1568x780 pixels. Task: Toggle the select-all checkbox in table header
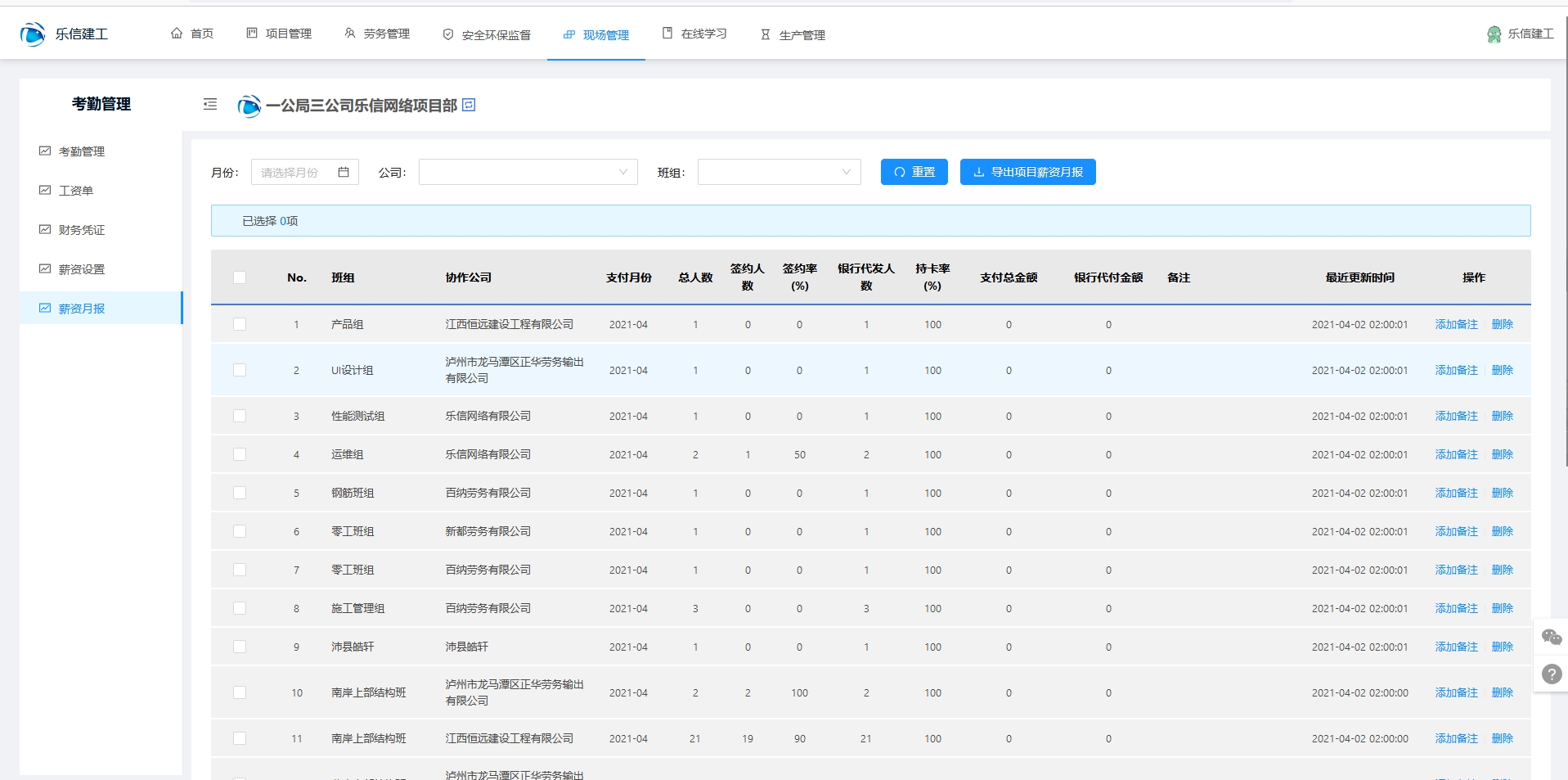(x=240, y=277)
